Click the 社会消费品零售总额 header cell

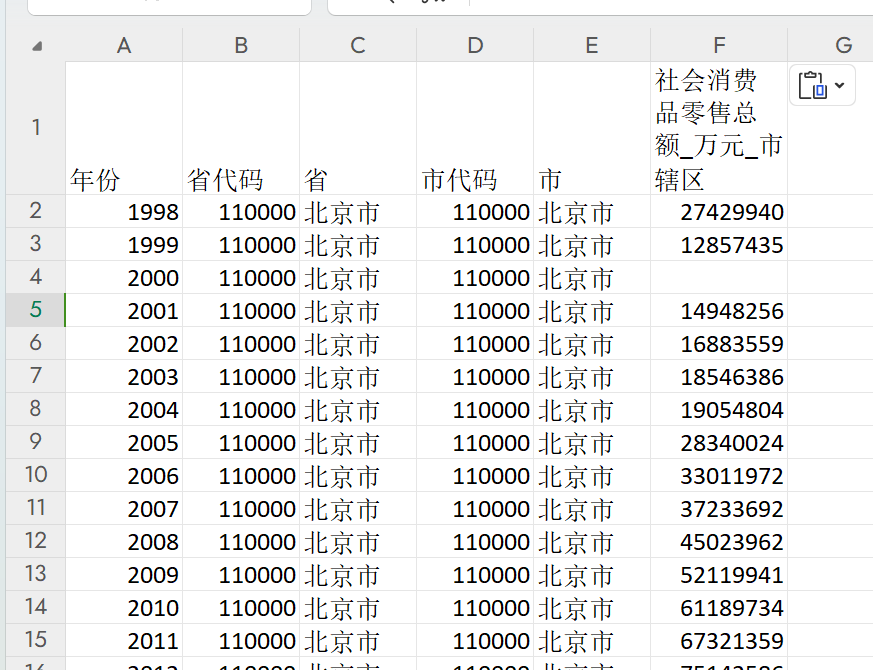pyautogui.click(x=719, y=128)
